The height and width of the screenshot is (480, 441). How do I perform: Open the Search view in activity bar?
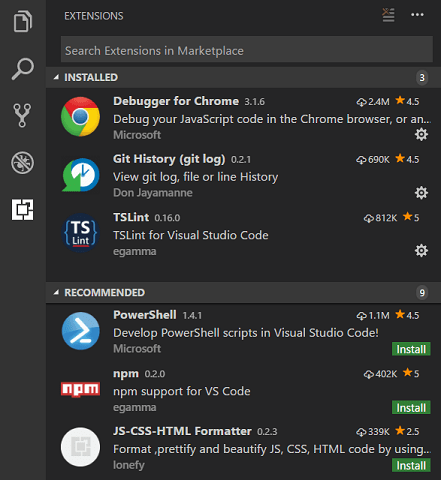pos(23,69)
